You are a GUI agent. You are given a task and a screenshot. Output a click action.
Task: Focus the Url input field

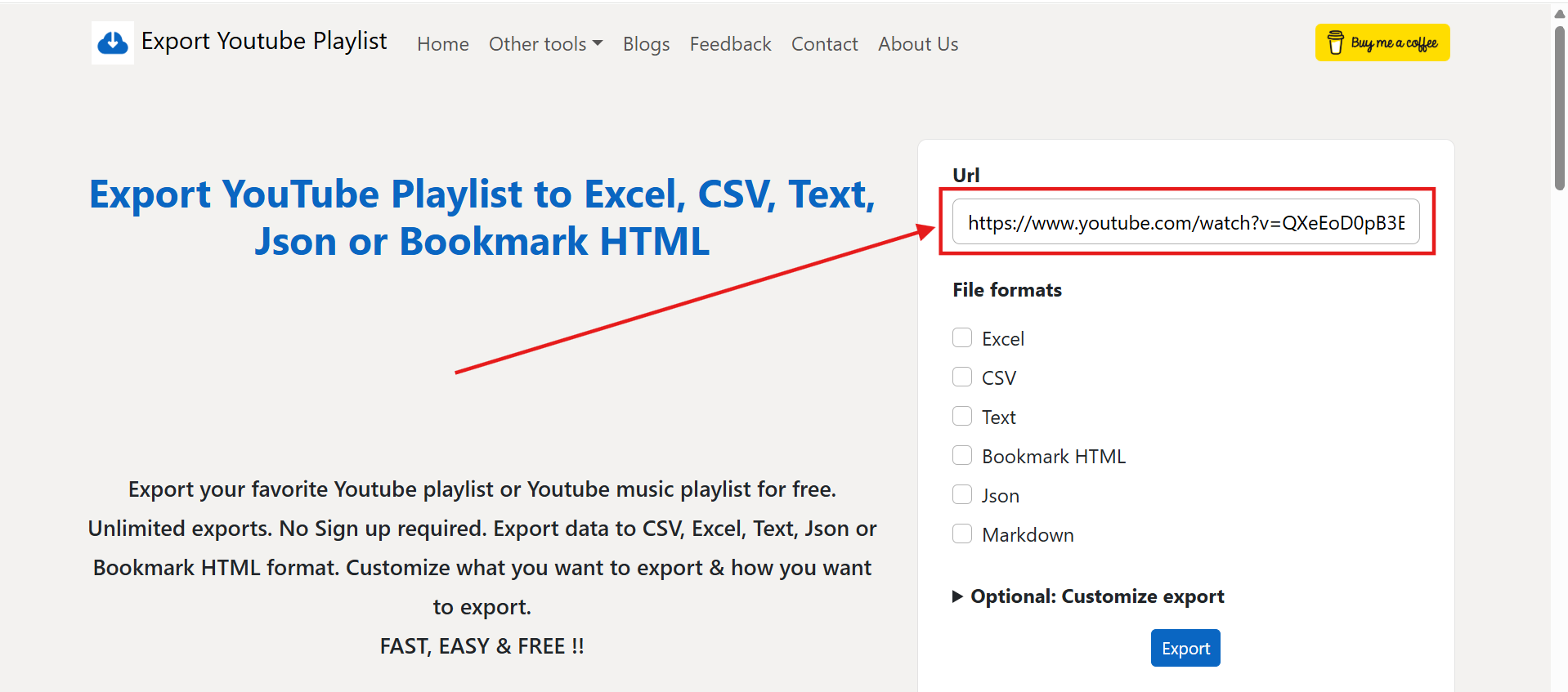tap(1185, 222)
